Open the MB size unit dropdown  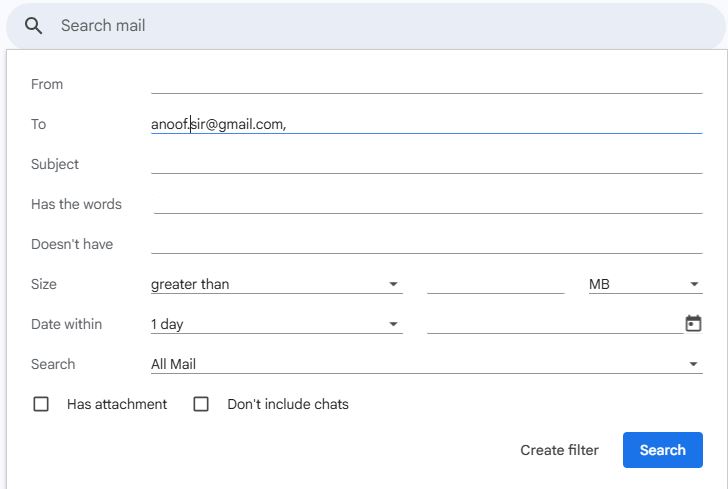pos(645,284)
